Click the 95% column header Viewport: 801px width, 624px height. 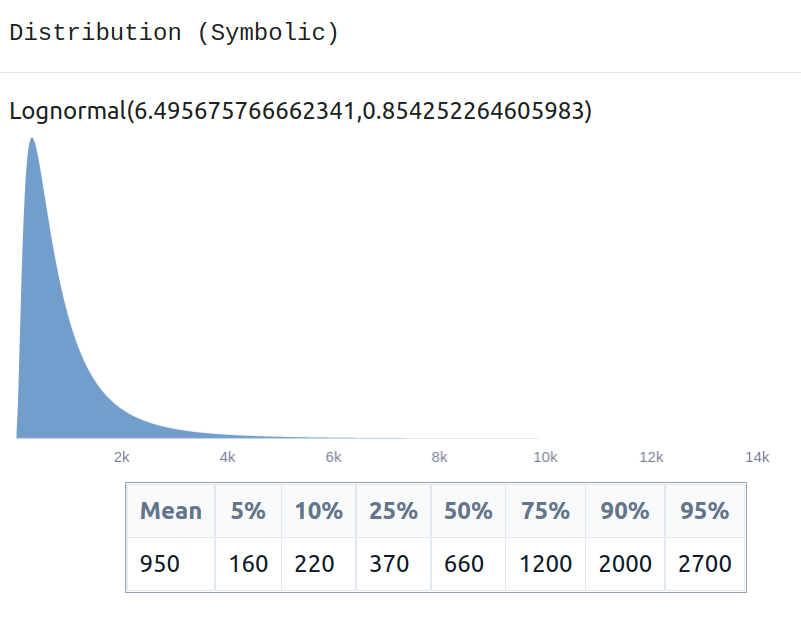(704, 511)
